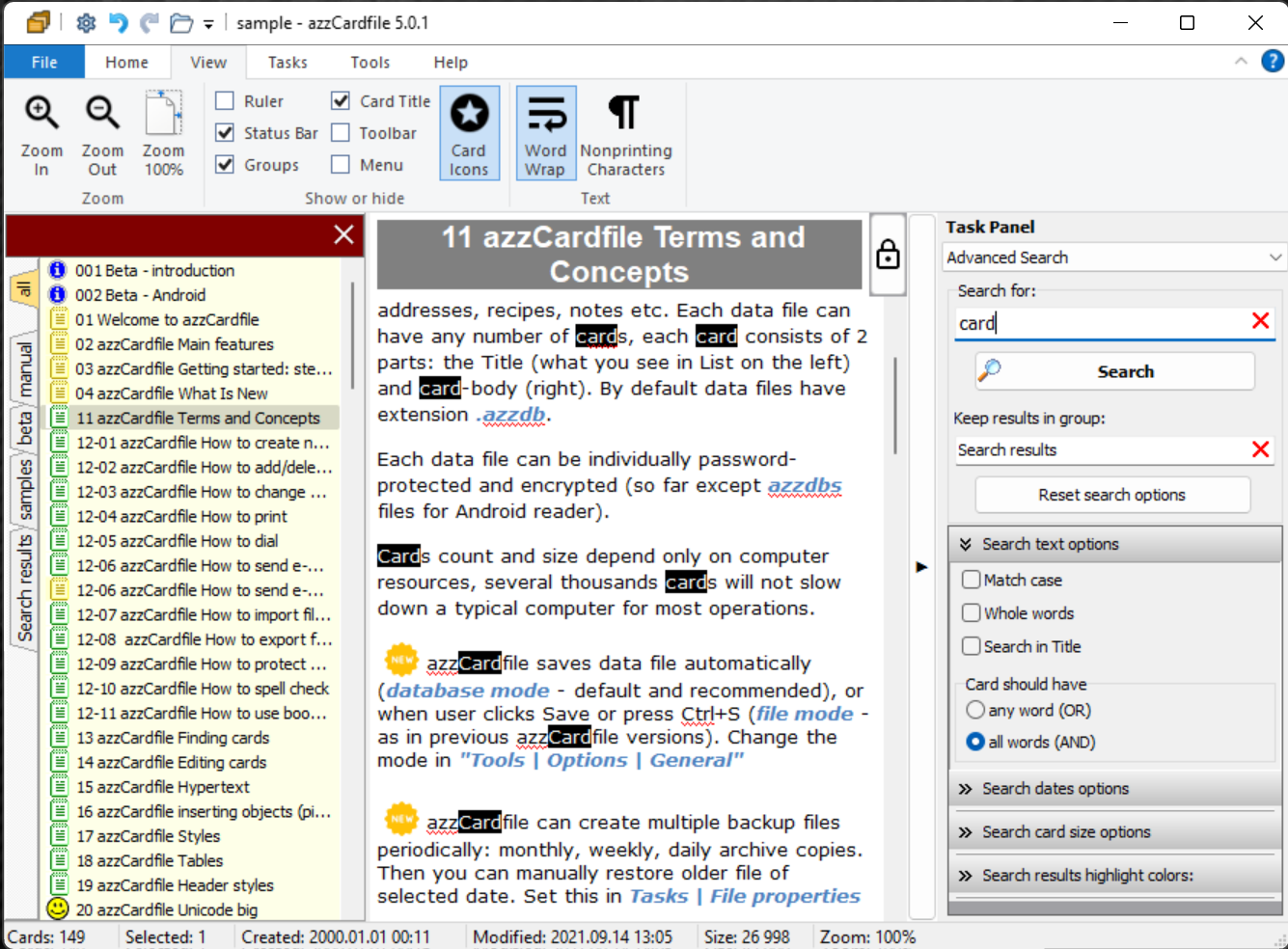Select the beta group side tab
This screenshot has height=949, width=1288.
(x=24, y=427)
